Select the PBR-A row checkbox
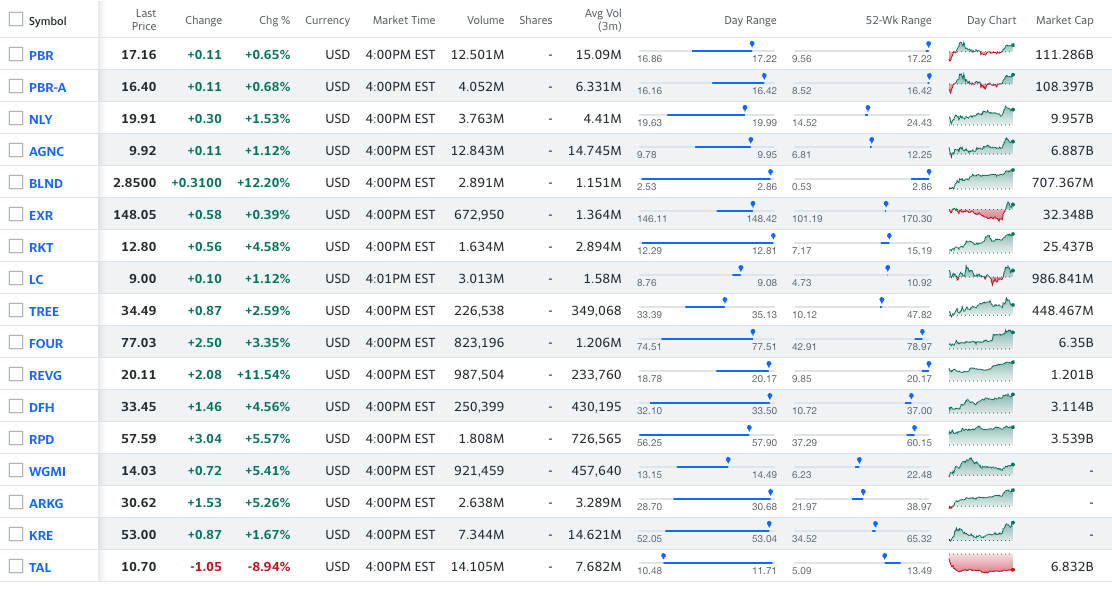Screen dimensions: 1112x598 (x=16, y=86)
